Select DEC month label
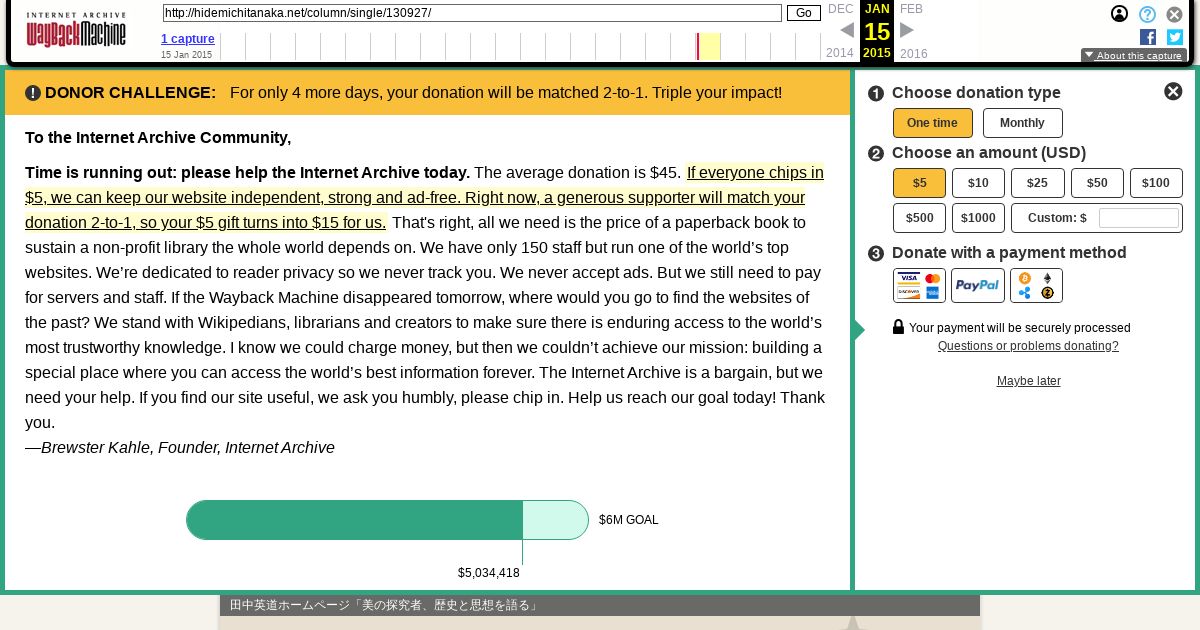 841,9
